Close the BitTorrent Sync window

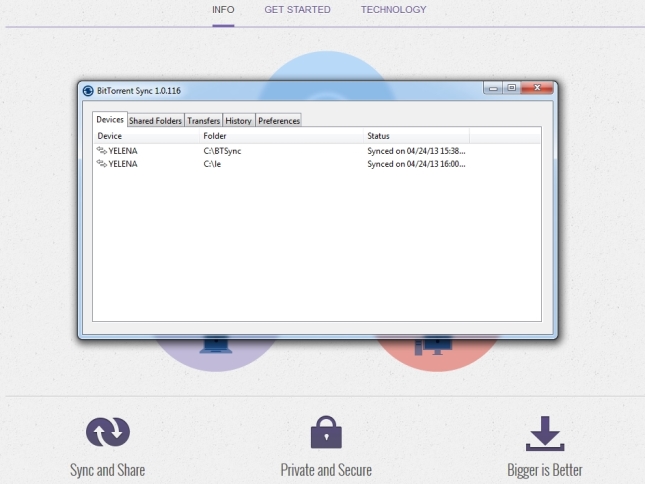coord(537,88)
